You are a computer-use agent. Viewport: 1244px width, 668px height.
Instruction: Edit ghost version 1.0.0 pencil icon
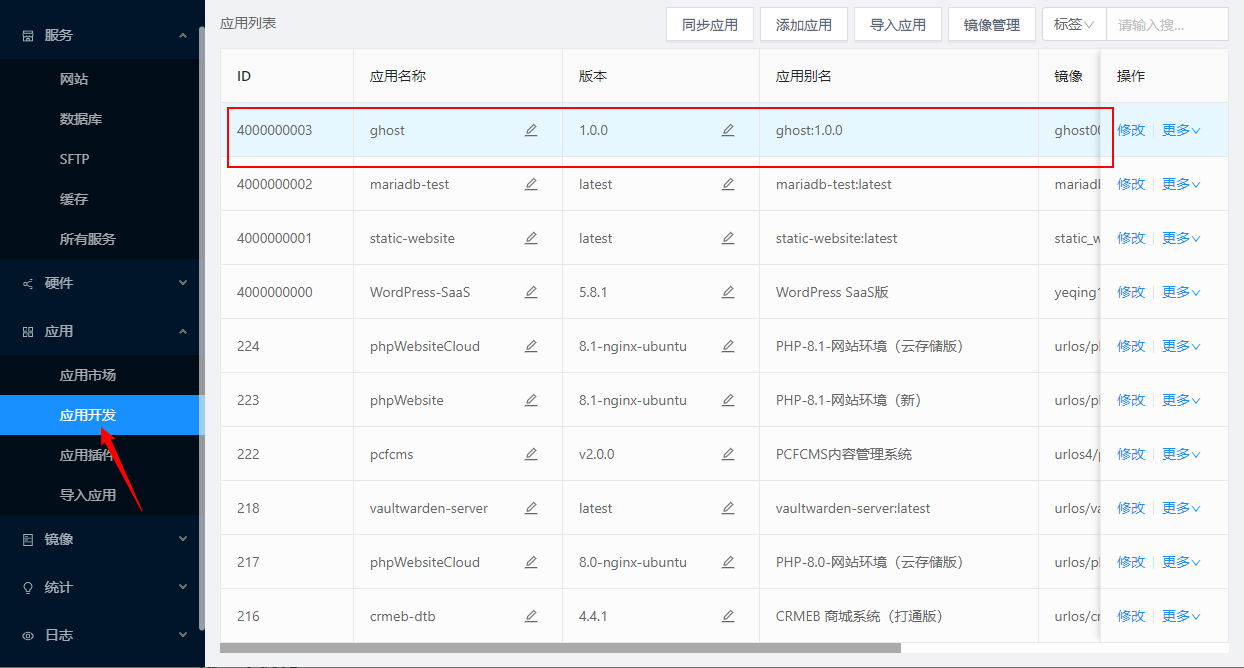[728, 130]
